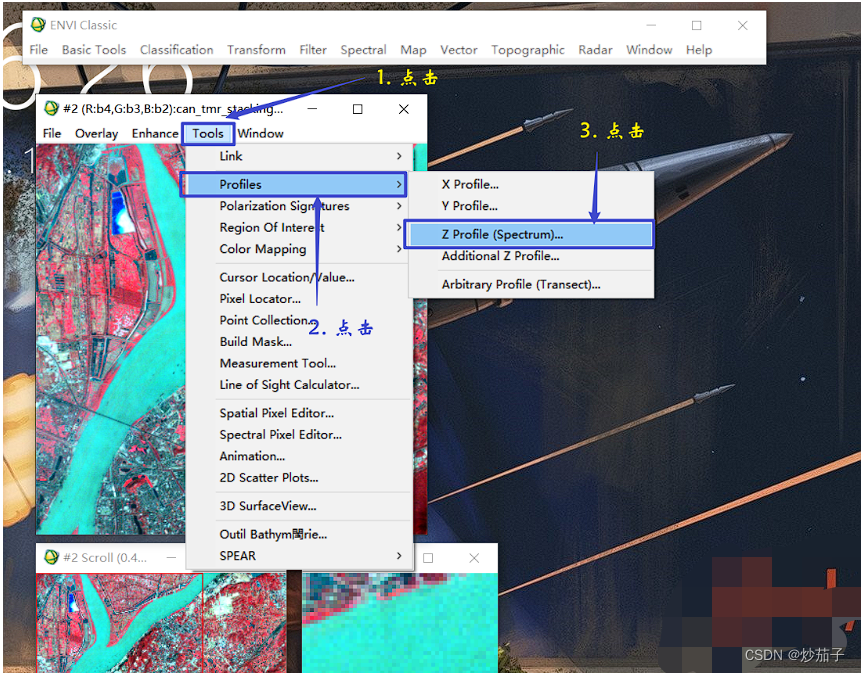Open the Spectral menu
This screenshot has height=673, width=861.
363,50
